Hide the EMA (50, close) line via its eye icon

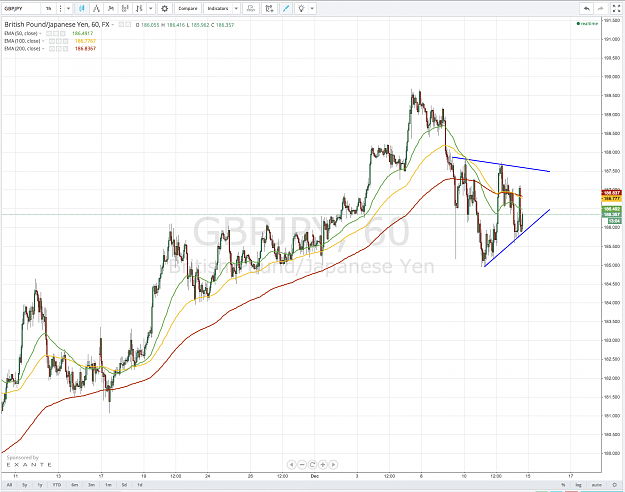[49, 33]
